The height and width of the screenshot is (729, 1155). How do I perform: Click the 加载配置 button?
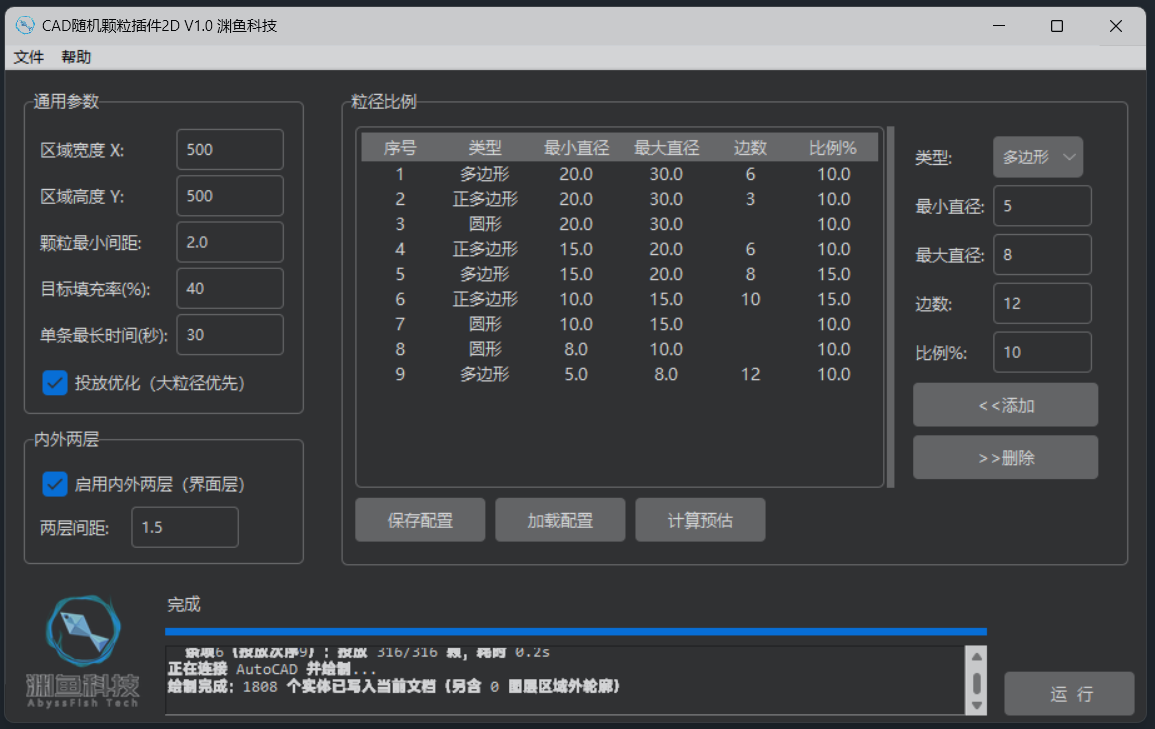(x=560, y=521)
